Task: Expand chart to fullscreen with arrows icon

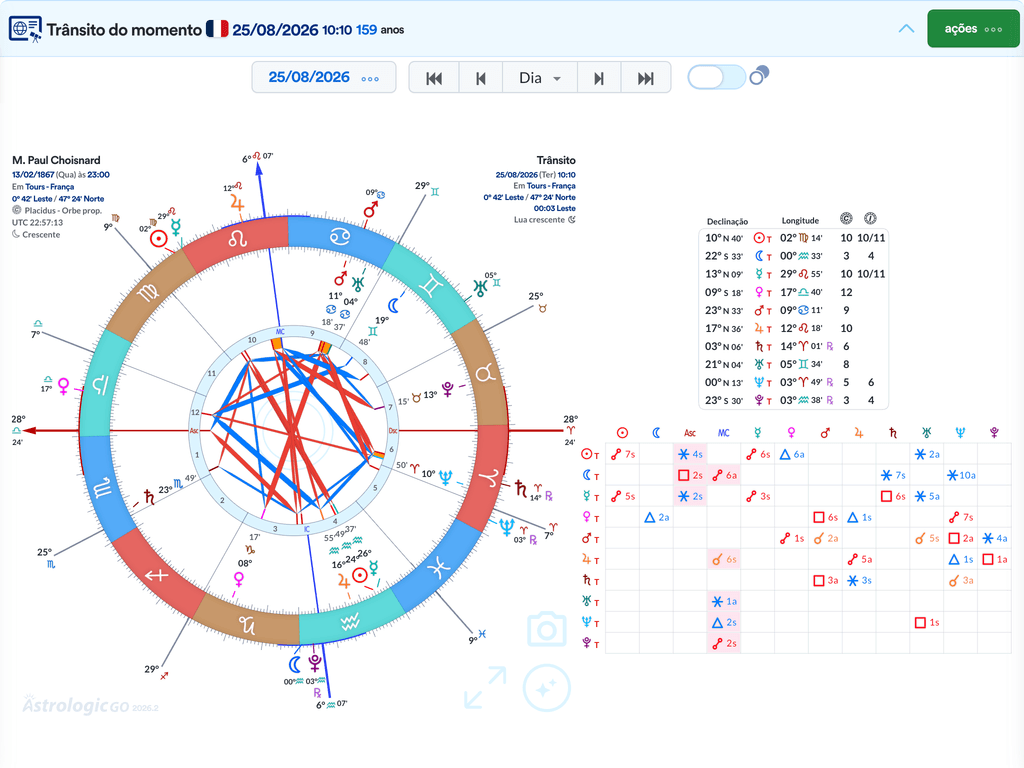Action: coord(485,688)
